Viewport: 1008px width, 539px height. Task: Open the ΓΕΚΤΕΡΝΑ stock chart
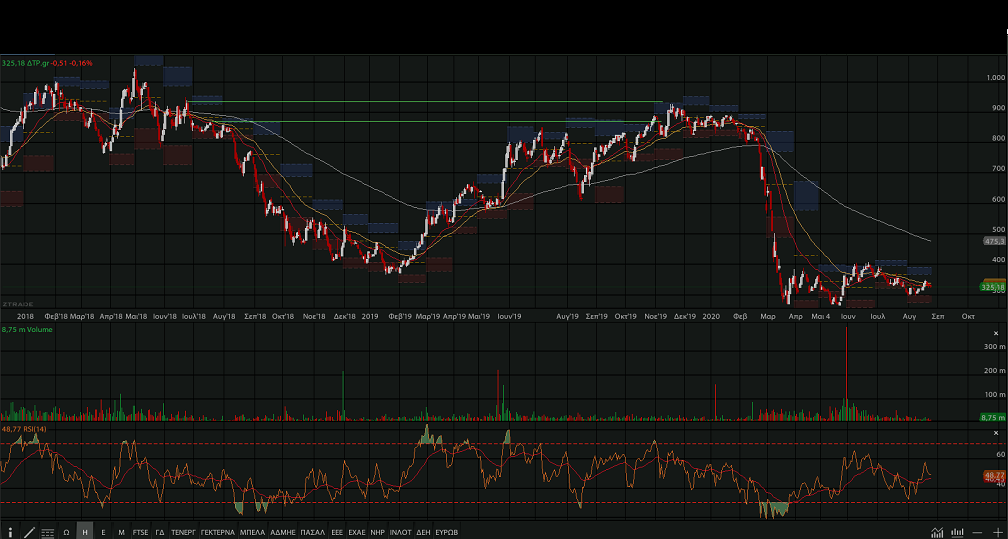pyautogui.click(x=217, y=532)
